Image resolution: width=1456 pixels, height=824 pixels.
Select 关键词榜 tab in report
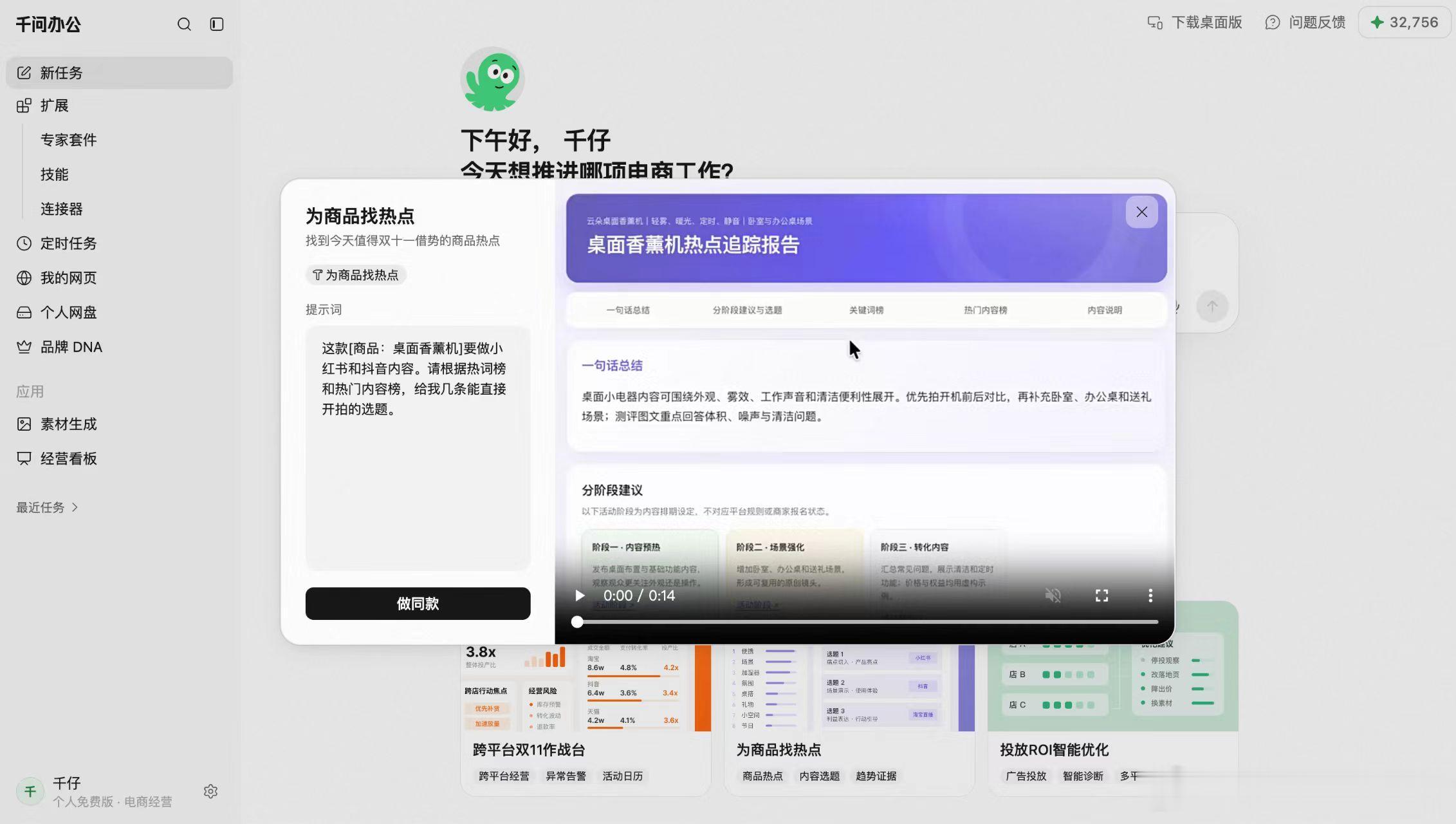coord(866,310)
